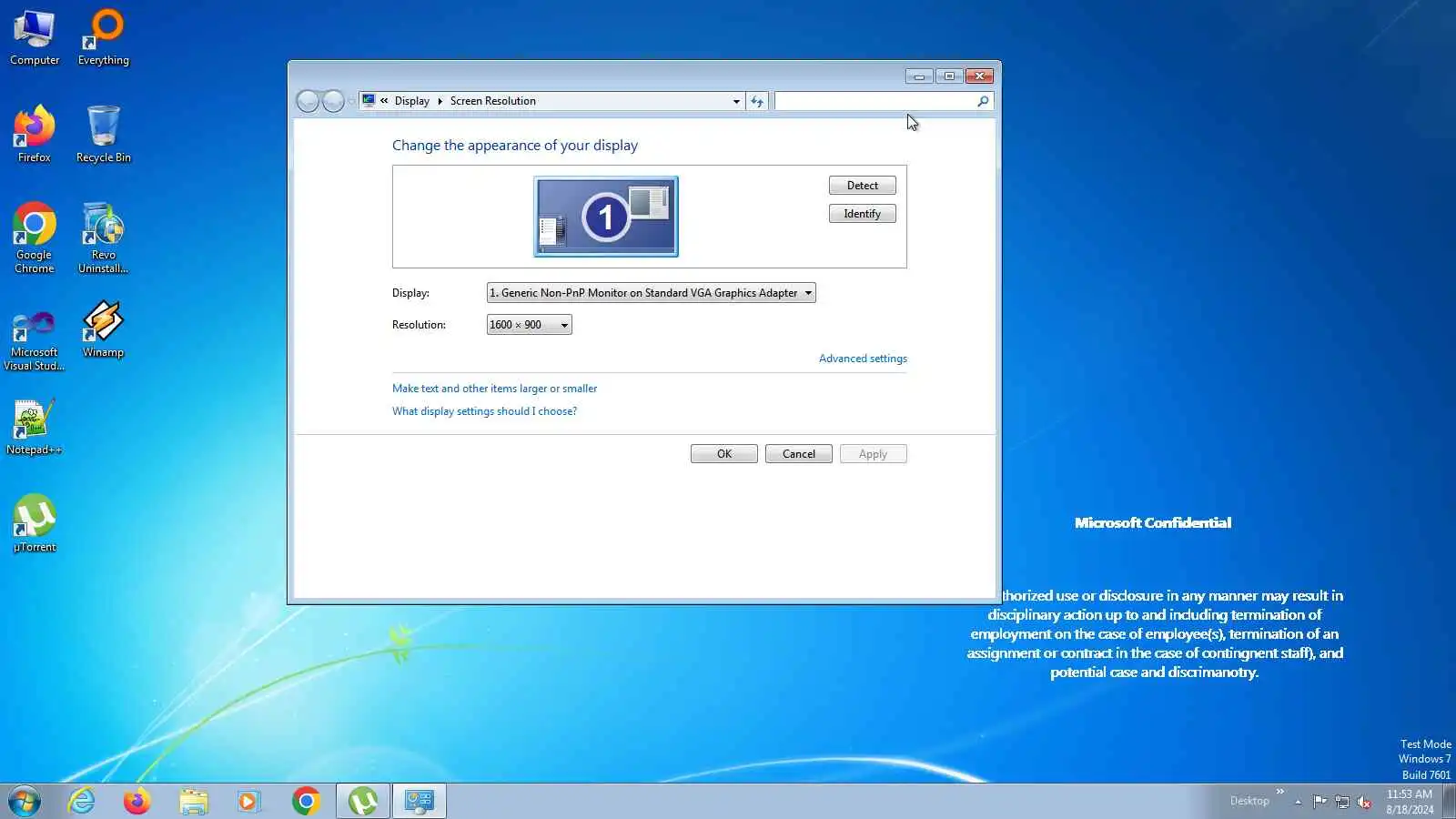The width and height of the screenshot is (1456, 819).
Task: Open 'Make text and other items larger or smaller'
Action: click(495, 389)
